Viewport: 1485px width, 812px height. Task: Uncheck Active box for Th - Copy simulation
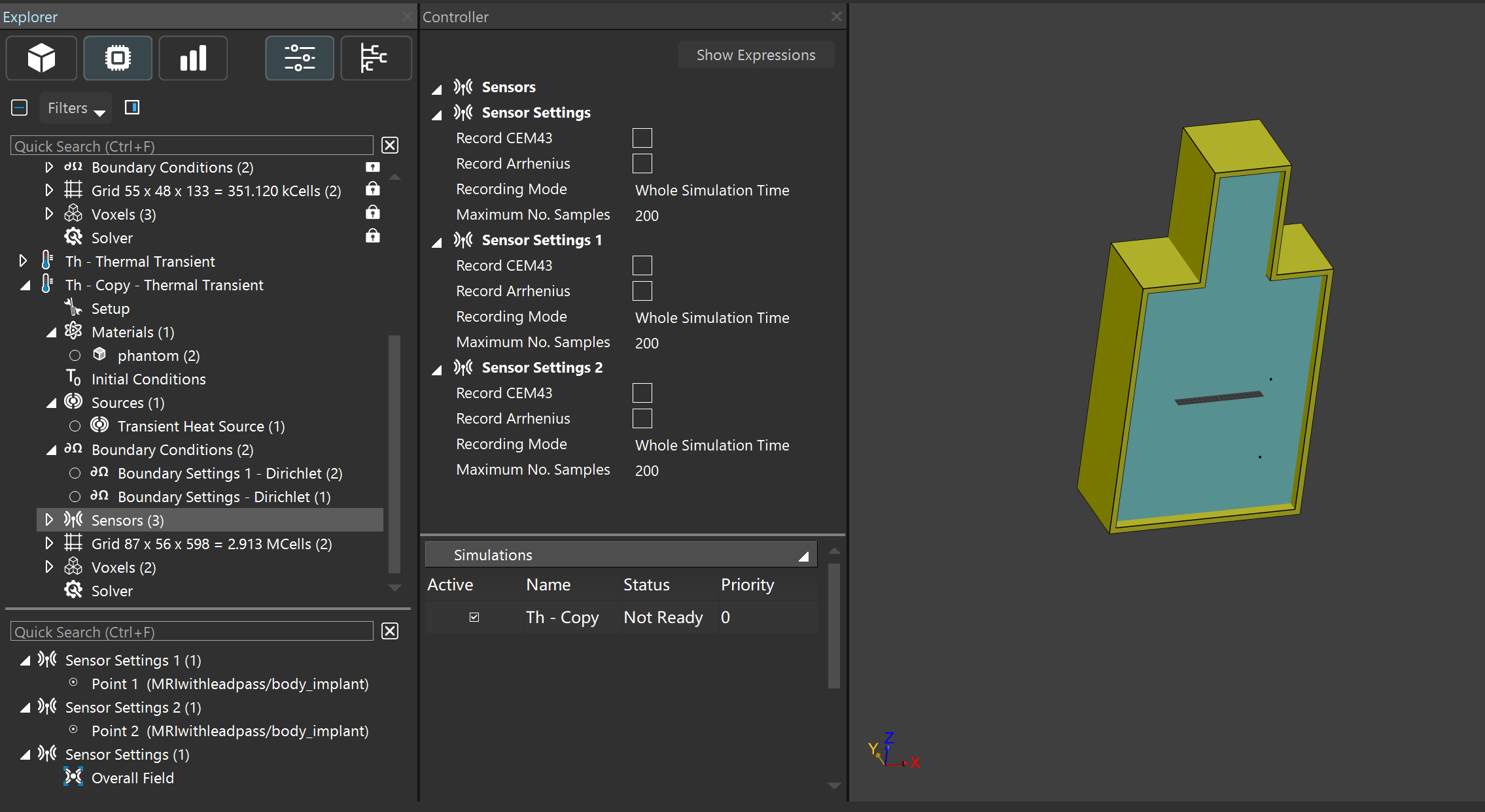click(474, 617)
